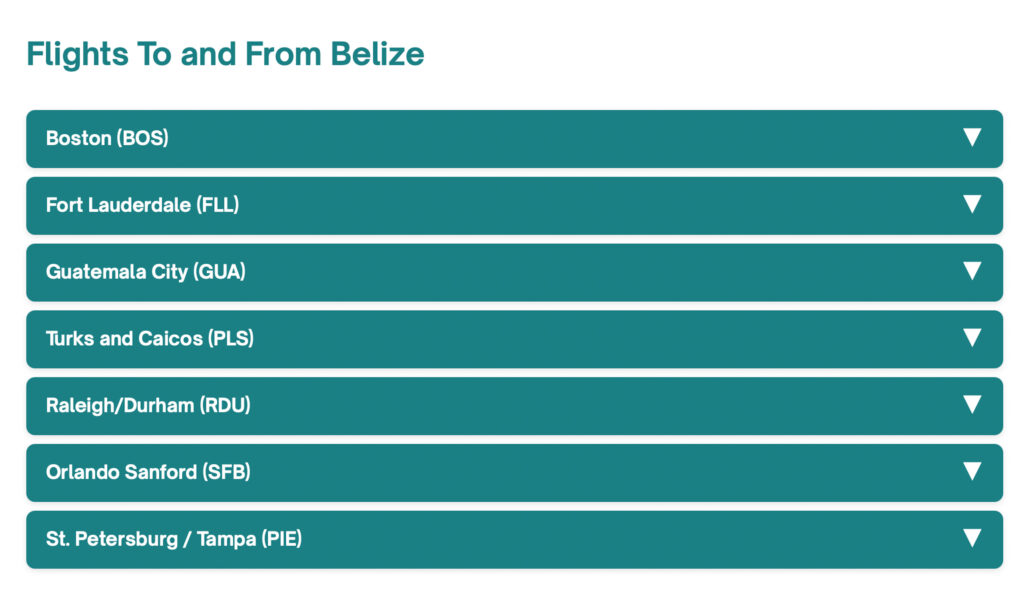Toggle the Turks and Caicos arrow icon
Viewport: 1024px width, 595px height.
pyautogui.click(x=972, y=338)
